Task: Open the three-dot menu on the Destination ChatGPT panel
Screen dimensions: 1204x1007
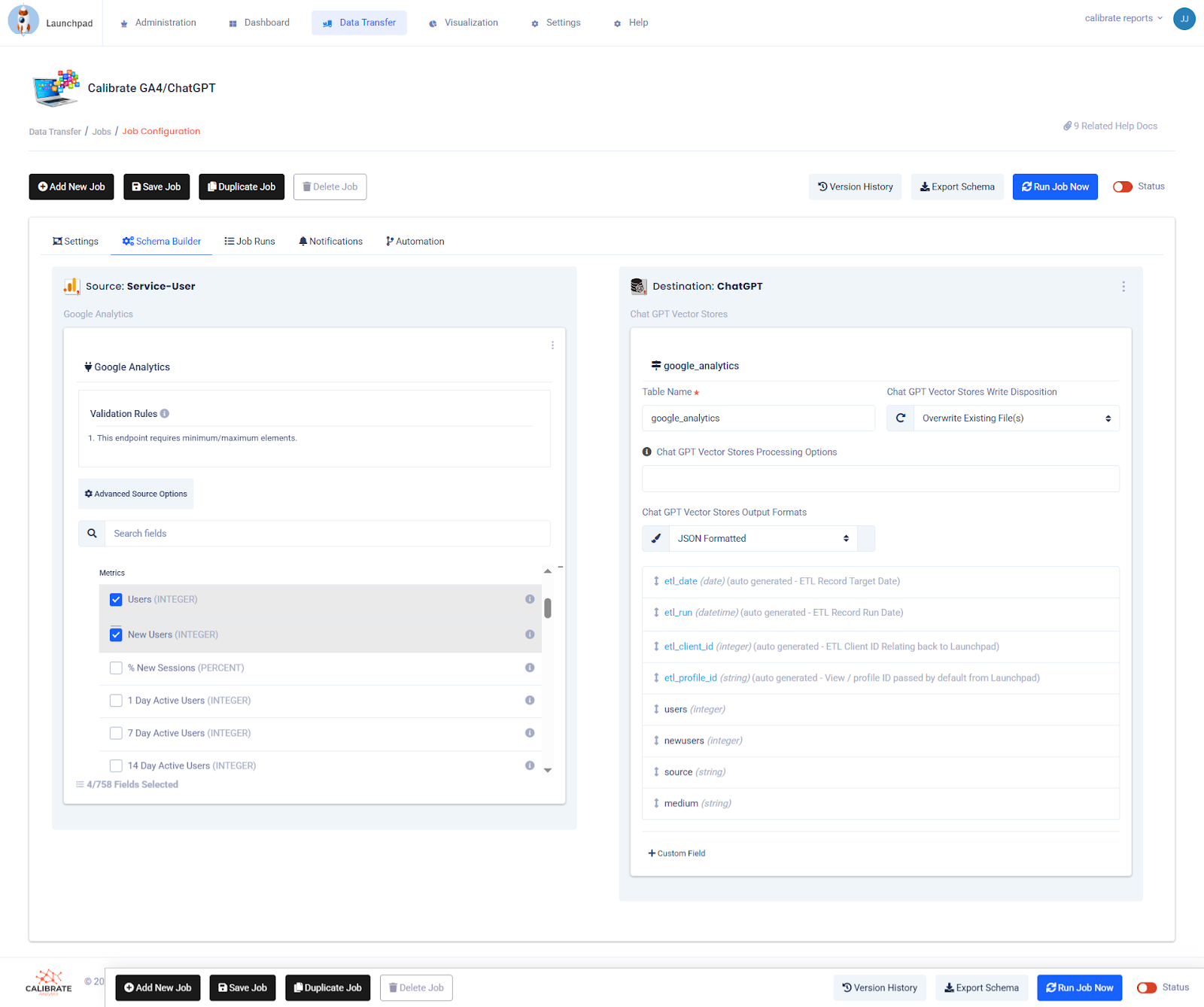Action: tap(1123, 287)
